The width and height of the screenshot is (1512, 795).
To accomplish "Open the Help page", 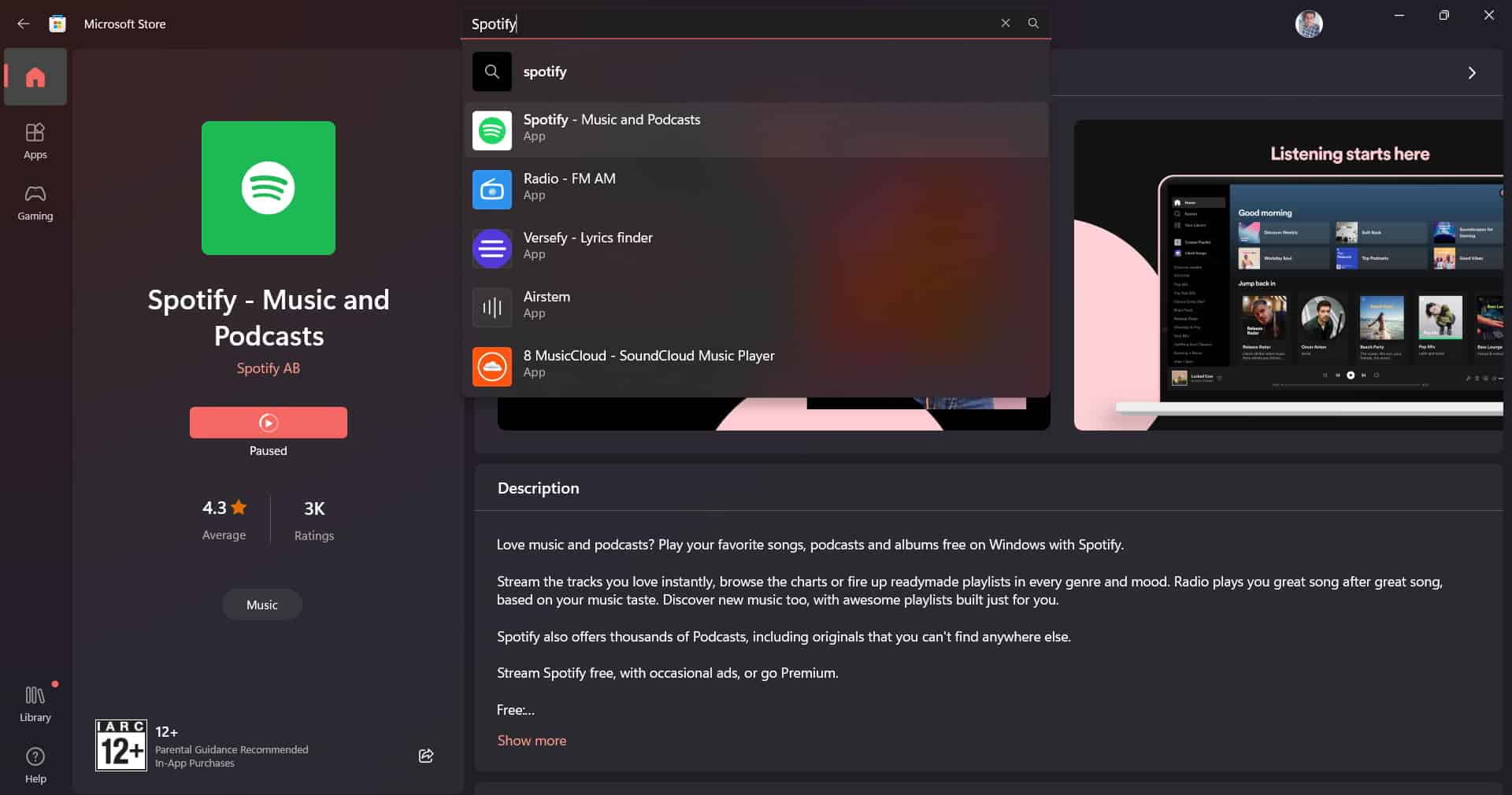I will pos(35,765).
